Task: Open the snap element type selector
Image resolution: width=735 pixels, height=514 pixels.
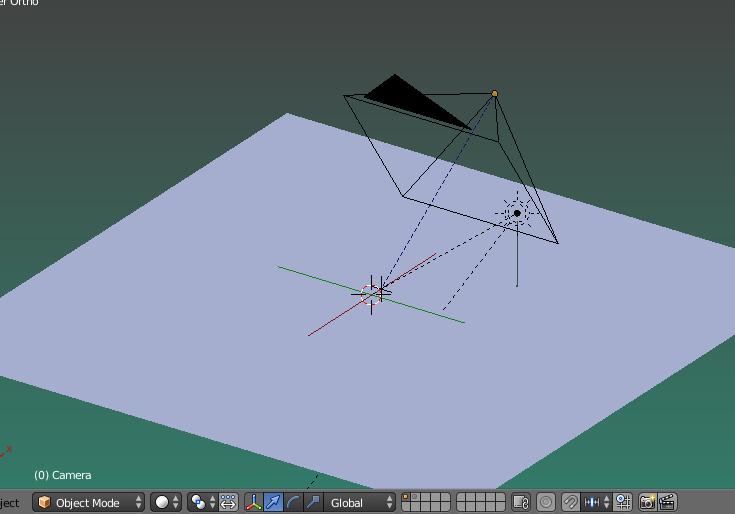Action: [x=596, y=502]
